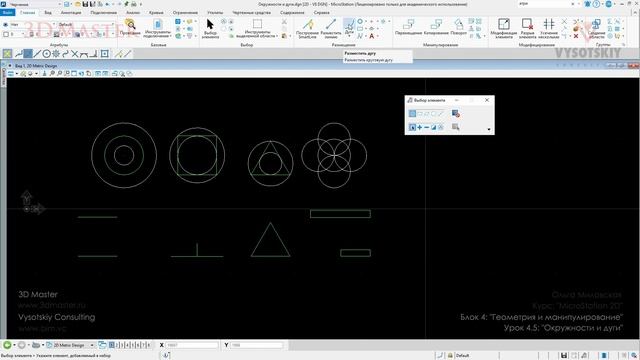The height and width of the screenshot is (360, 640).
Task: Open the Файл backstage tab
Action: [7, 13]
